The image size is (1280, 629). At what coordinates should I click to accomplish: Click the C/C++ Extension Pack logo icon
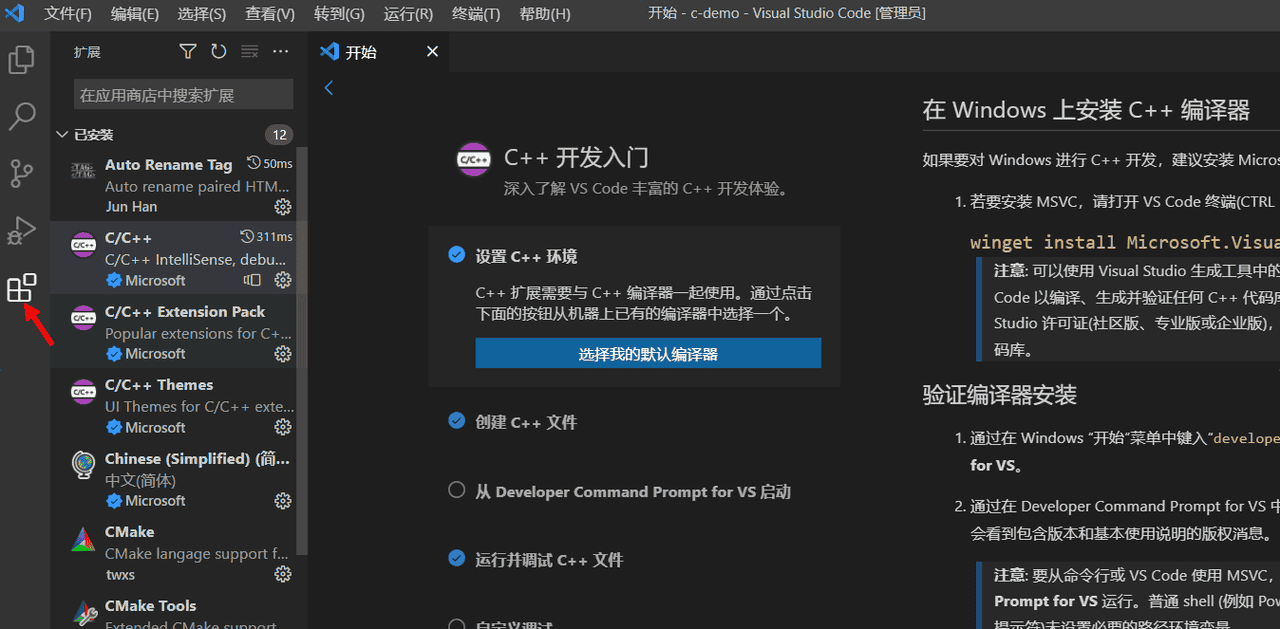(83, 318)
